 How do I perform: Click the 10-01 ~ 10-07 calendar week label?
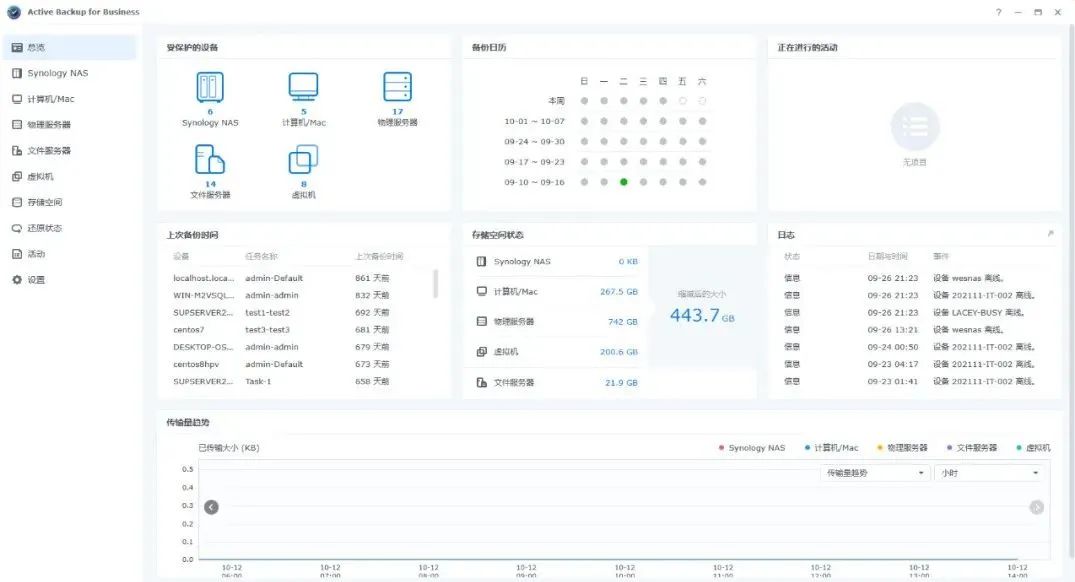coord(534,121)
